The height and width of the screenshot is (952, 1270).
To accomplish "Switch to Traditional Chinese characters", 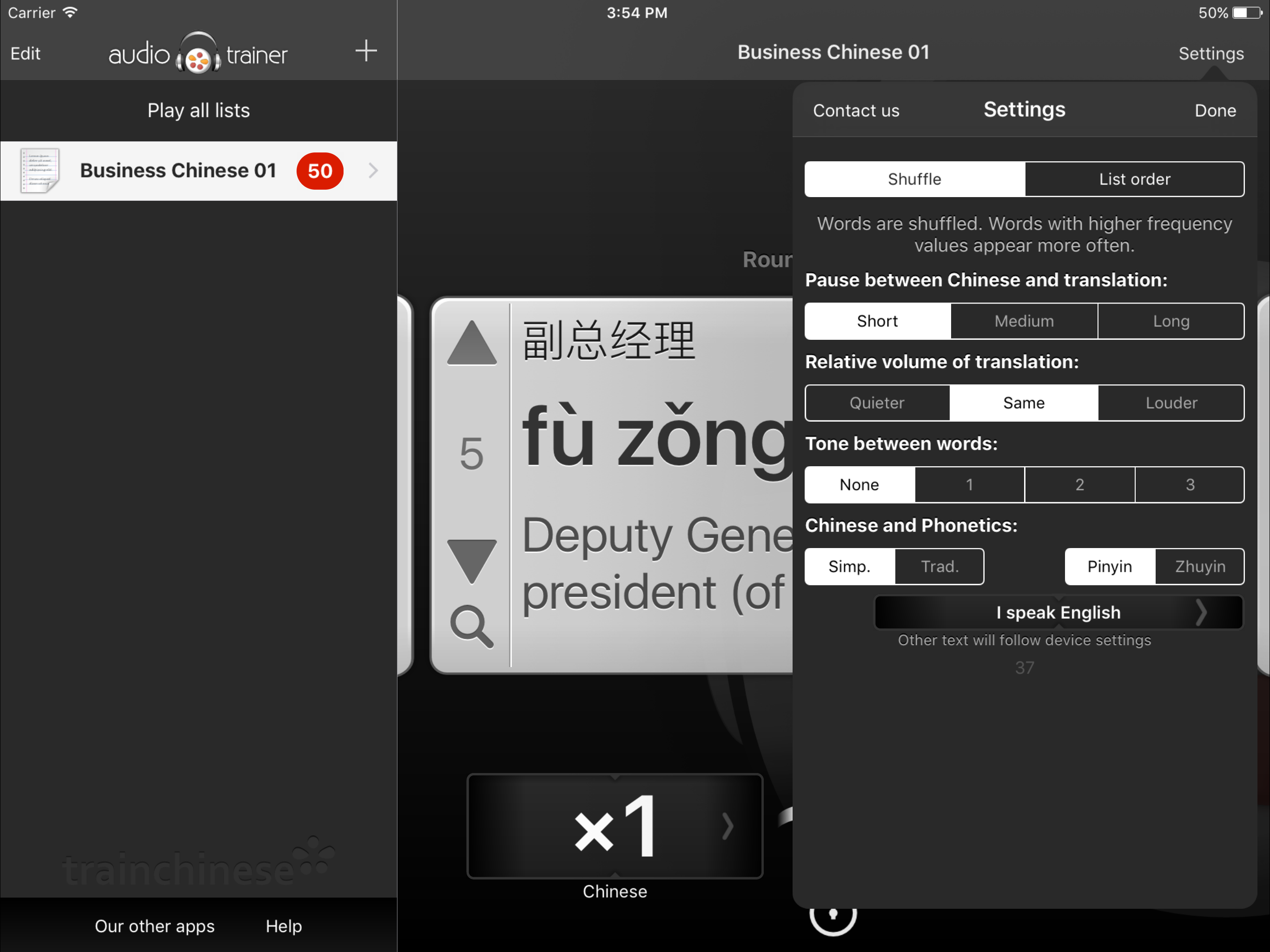I will point(939,567).
